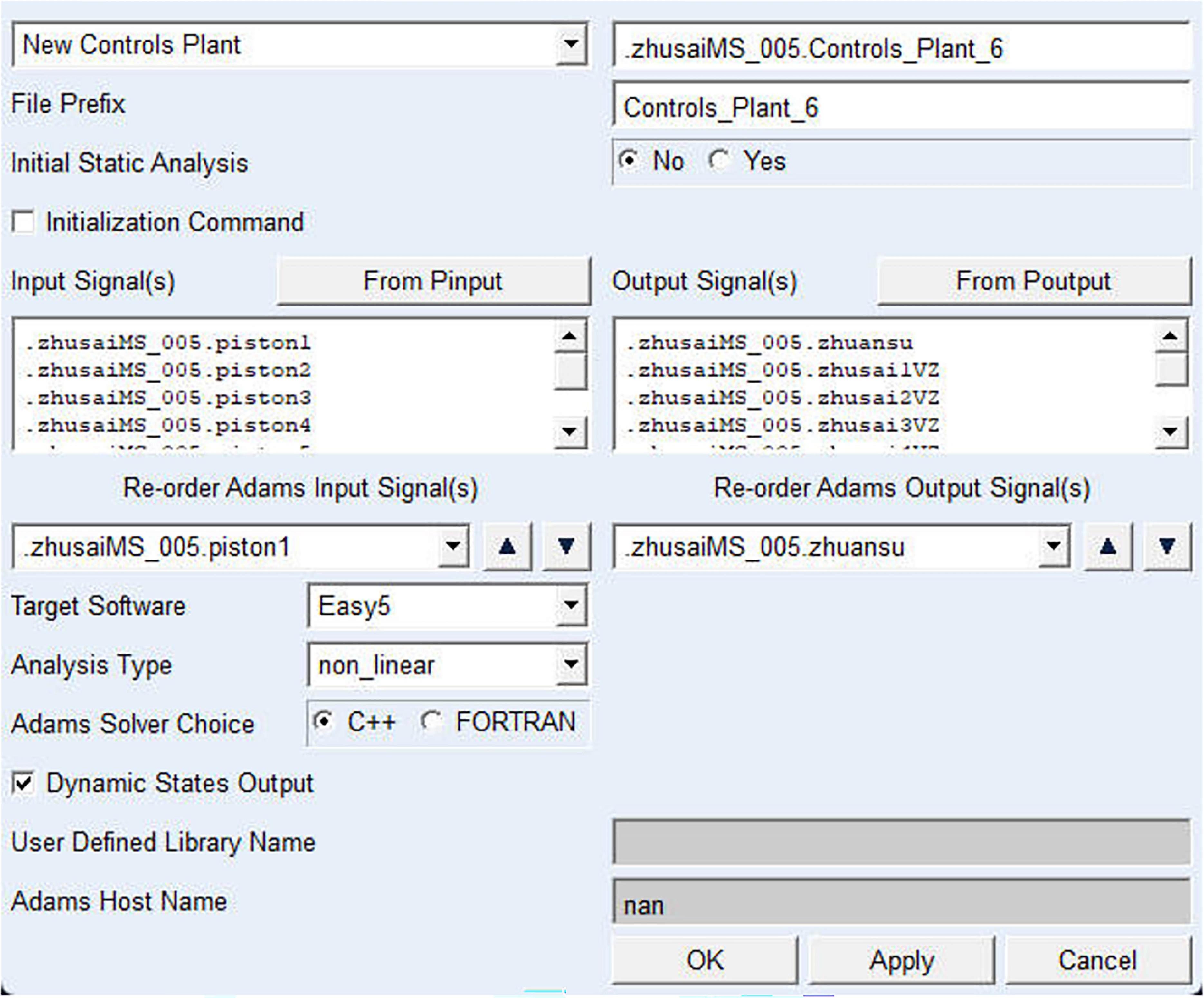Screen dimensions: 1204x998
Task: Choose C++ Adams solver
Action: [324, 721]
